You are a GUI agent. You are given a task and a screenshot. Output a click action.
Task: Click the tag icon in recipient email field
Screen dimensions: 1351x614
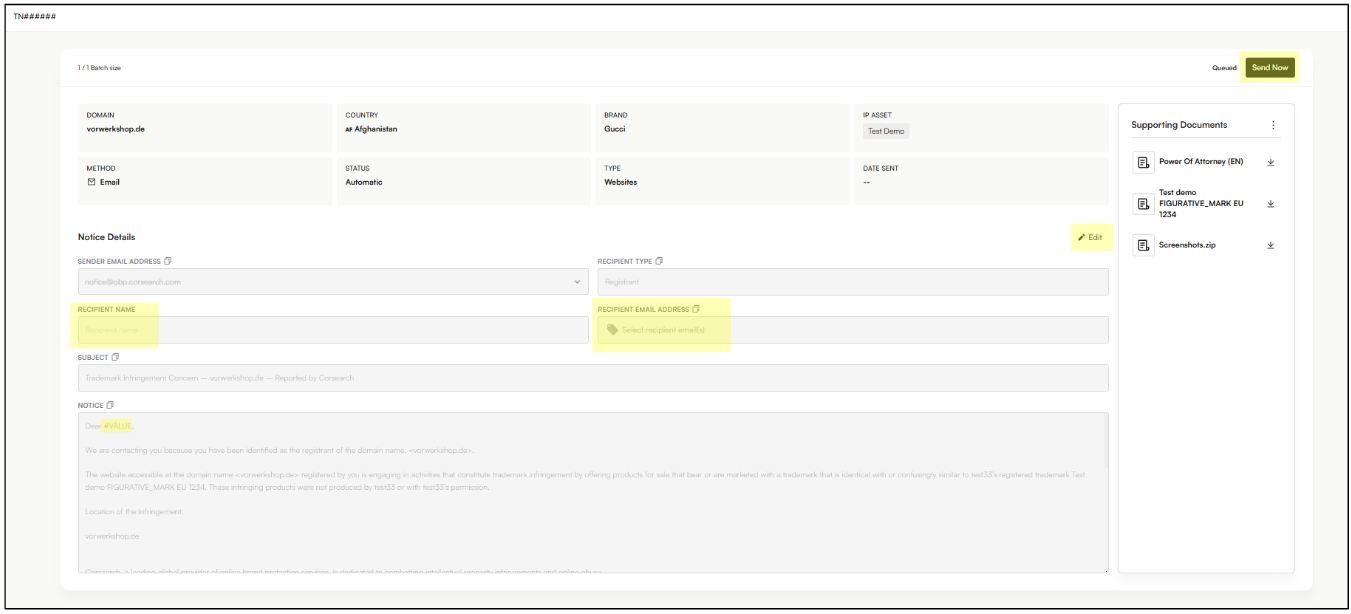click(612, 330)
